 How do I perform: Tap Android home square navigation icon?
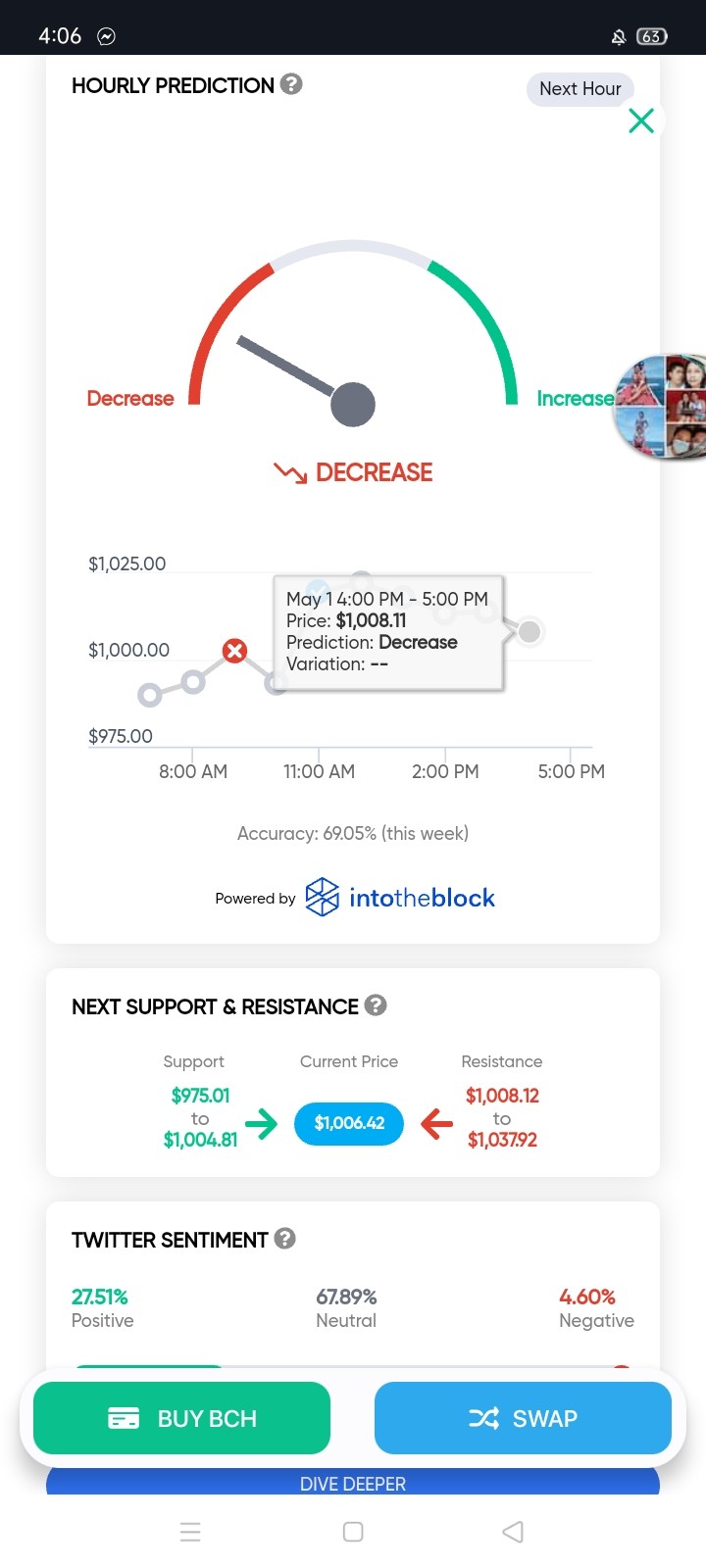353,1532
